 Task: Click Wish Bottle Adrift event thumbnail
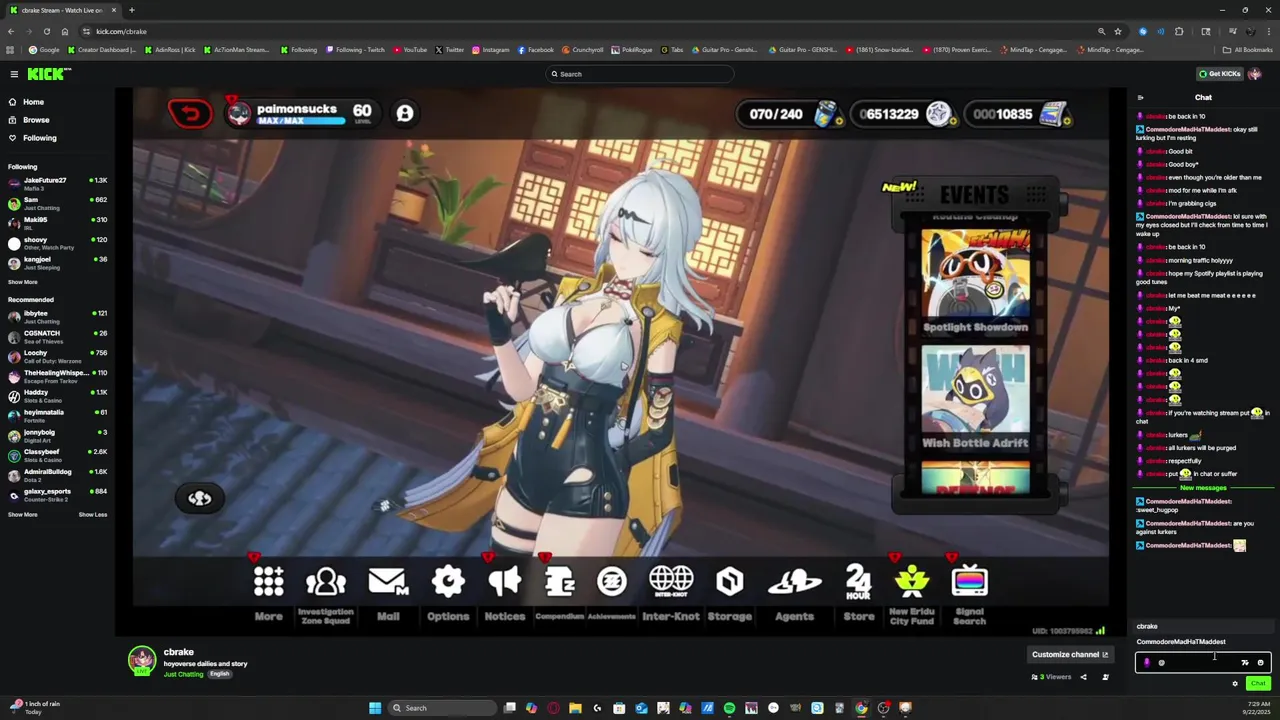975,390
